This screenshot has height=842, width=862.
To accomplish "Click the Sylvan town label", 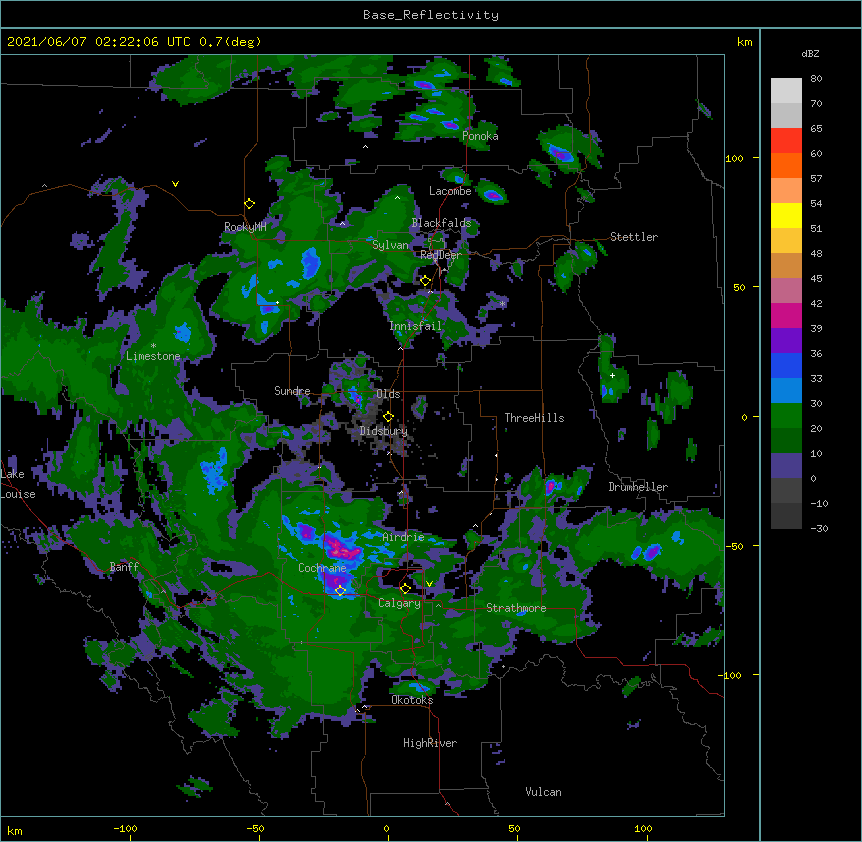I will [x=390, y=245].
